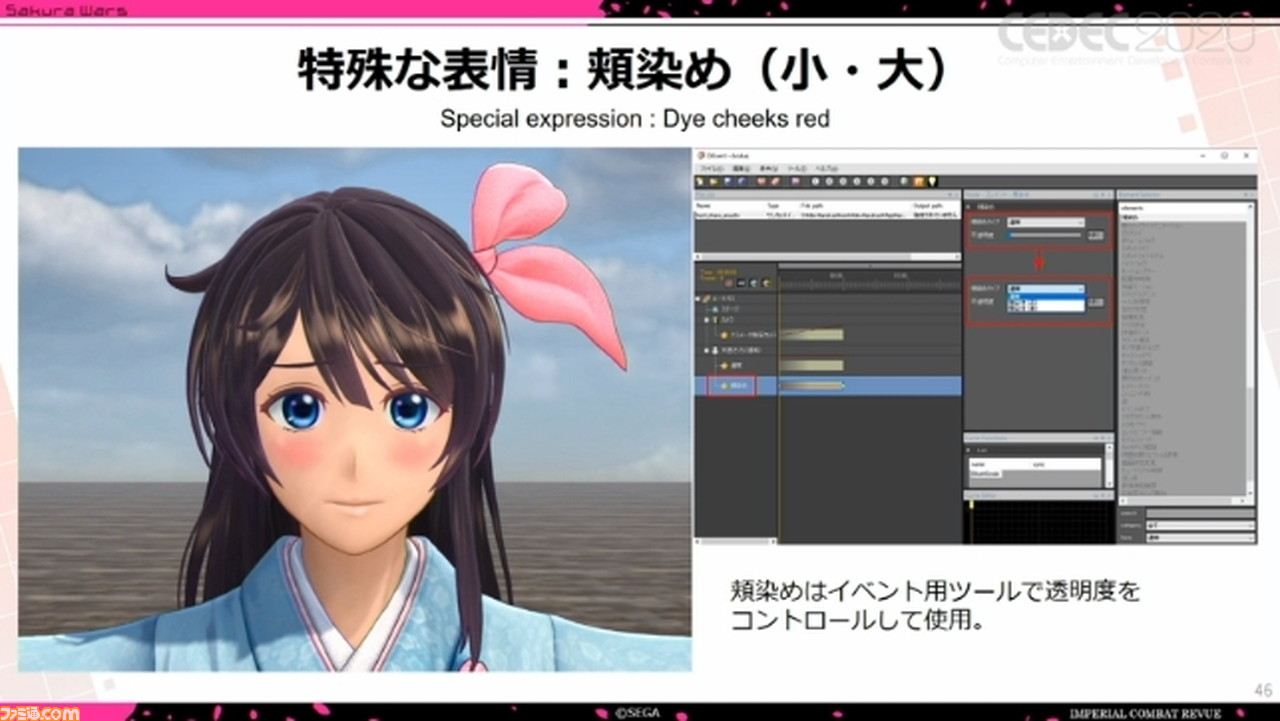Open the category dropdown at bottom right
This screenshot has width=1280, height=721.
click(1199, 525)
